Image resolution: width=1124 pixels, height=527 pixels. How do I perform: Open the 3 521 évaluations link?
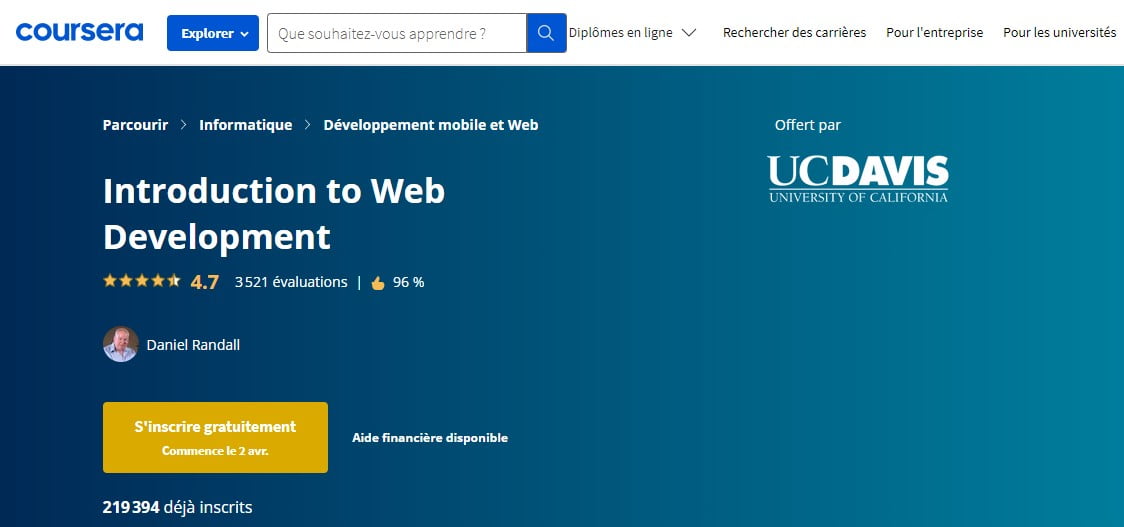click(x=291, y=282)
